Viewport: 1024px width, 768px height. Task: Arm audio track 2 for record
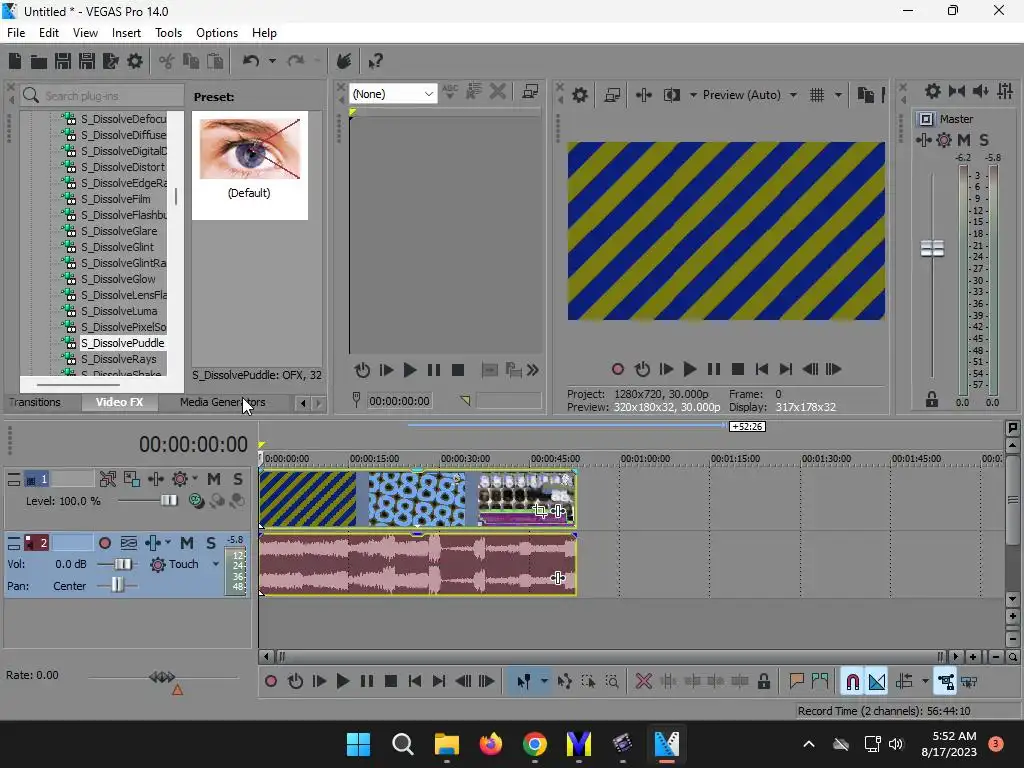(x=104, y=543)
